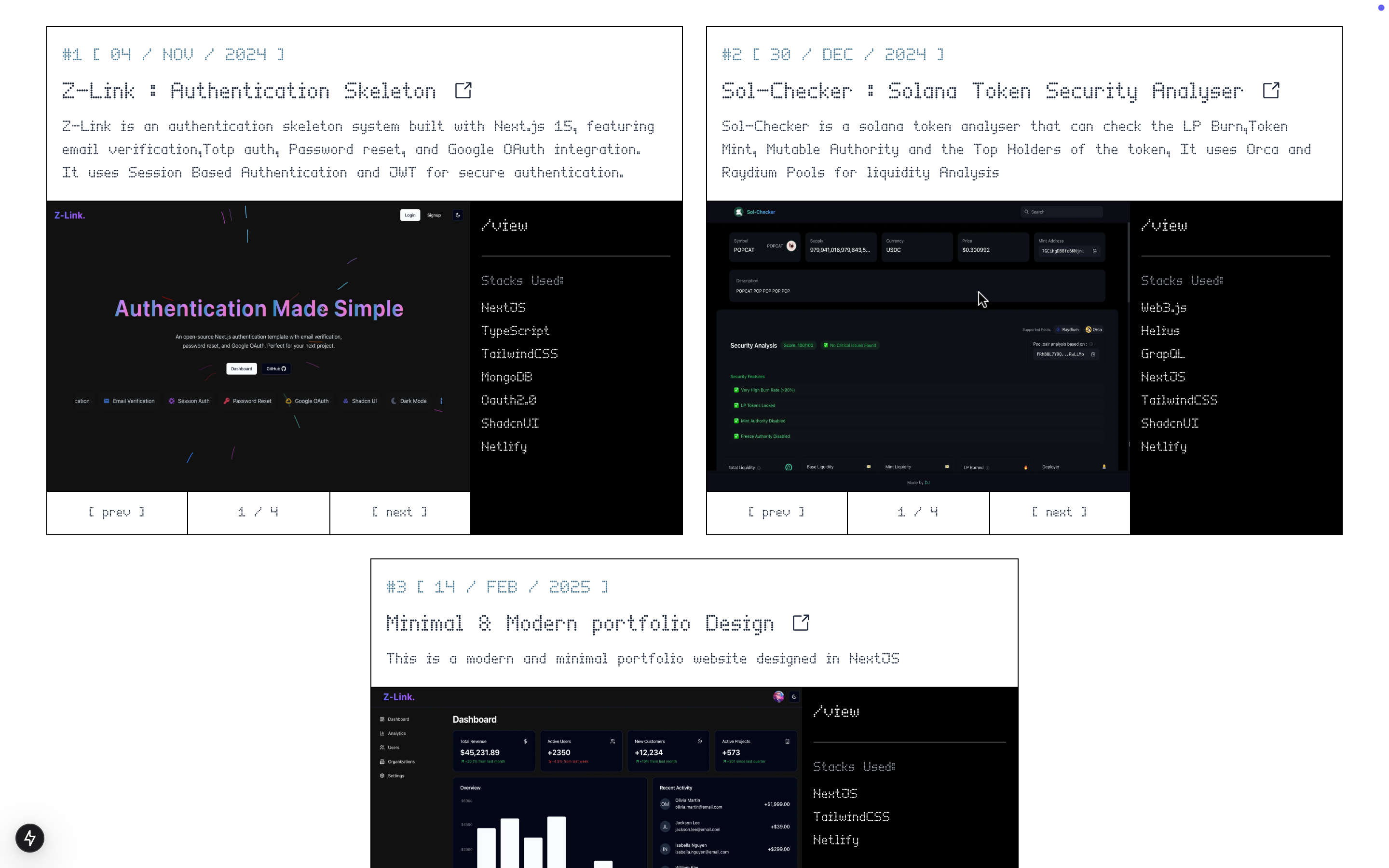
Task: Open Sol-Checker external link icon
Action: 1270,90
